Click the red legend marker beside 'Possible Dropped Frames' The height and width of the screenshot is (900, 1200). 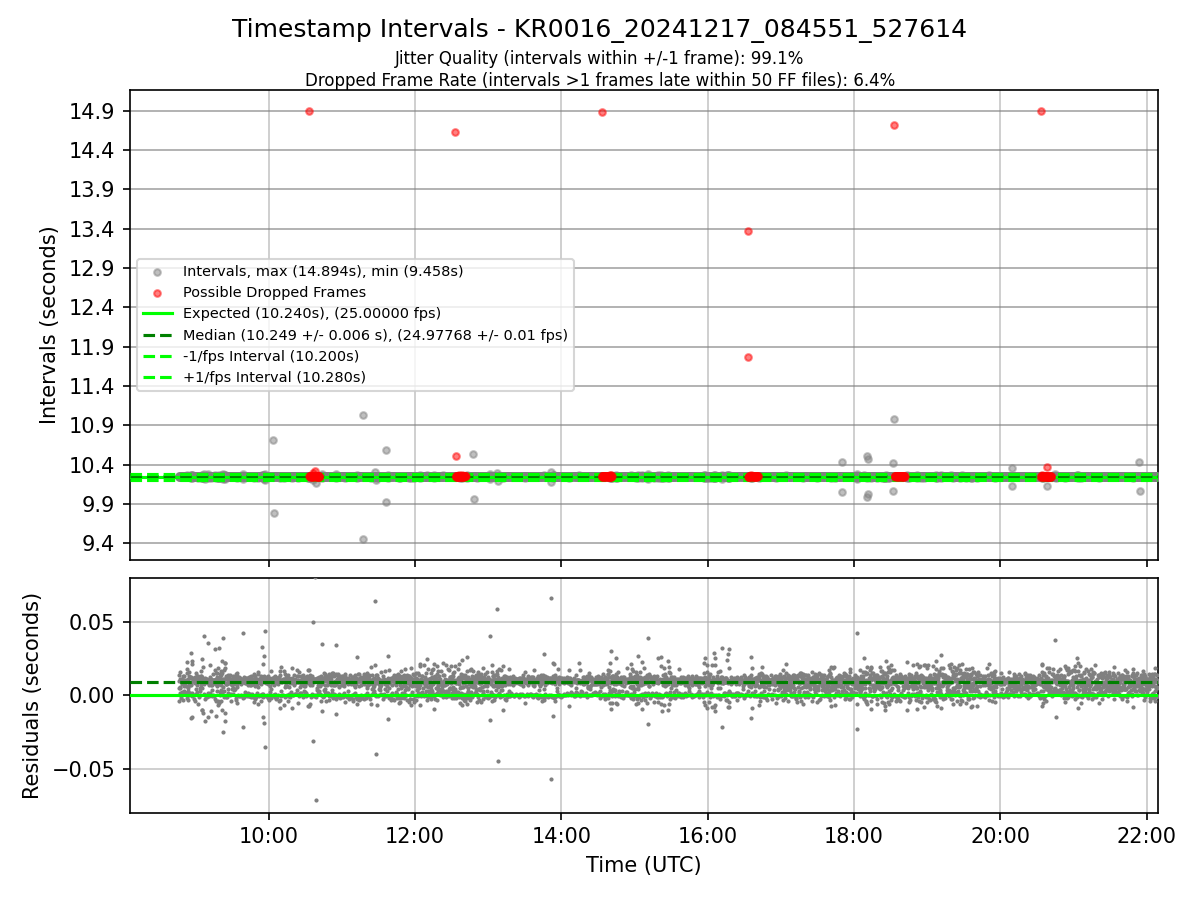tap(157, 293)
